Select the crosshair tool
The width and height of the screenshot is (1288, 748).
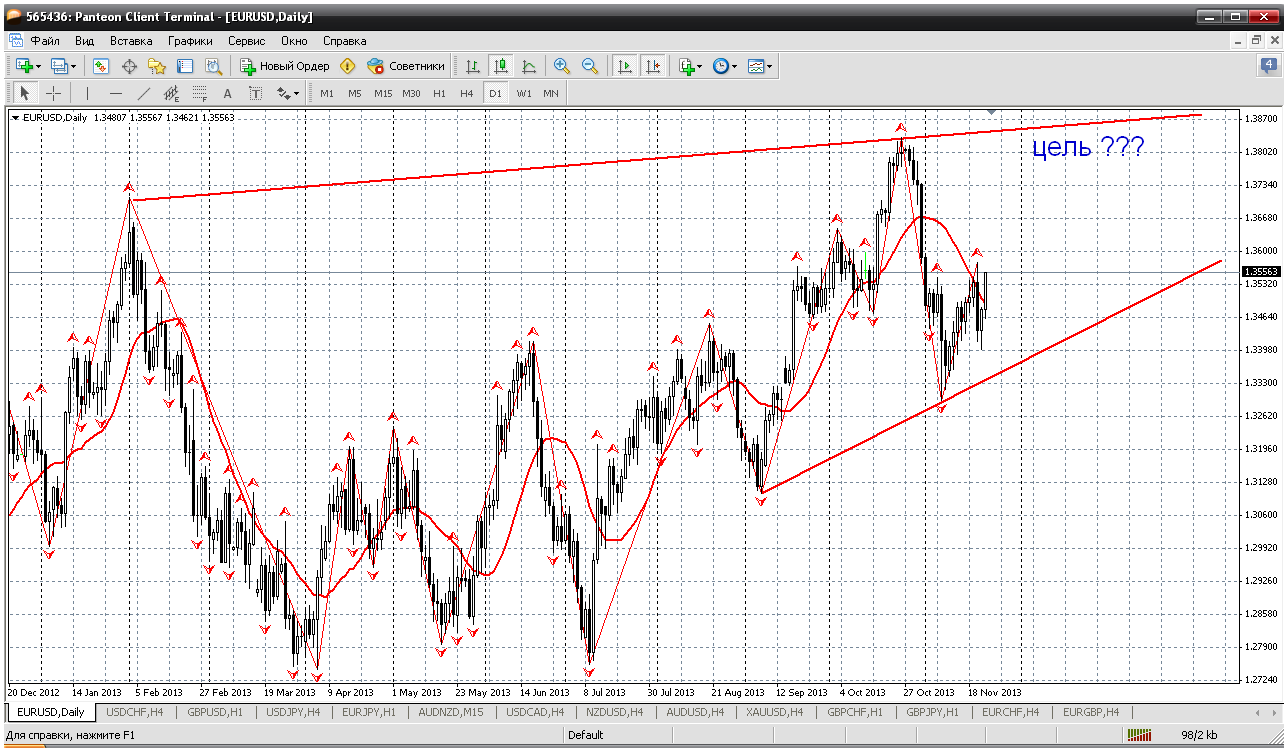pyautogui.click(x=53, y=93)
